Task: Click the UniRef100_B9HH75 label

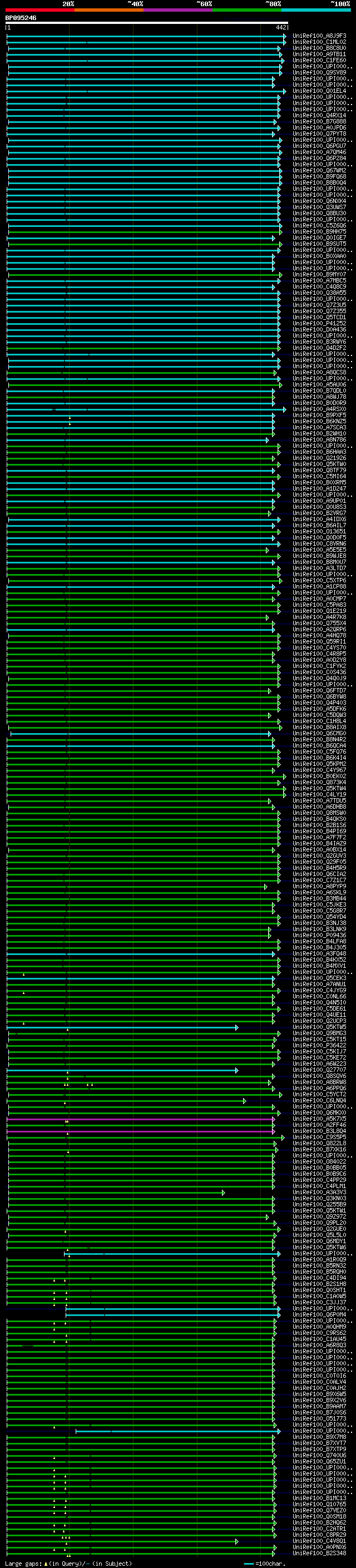Action: point(319,231)
